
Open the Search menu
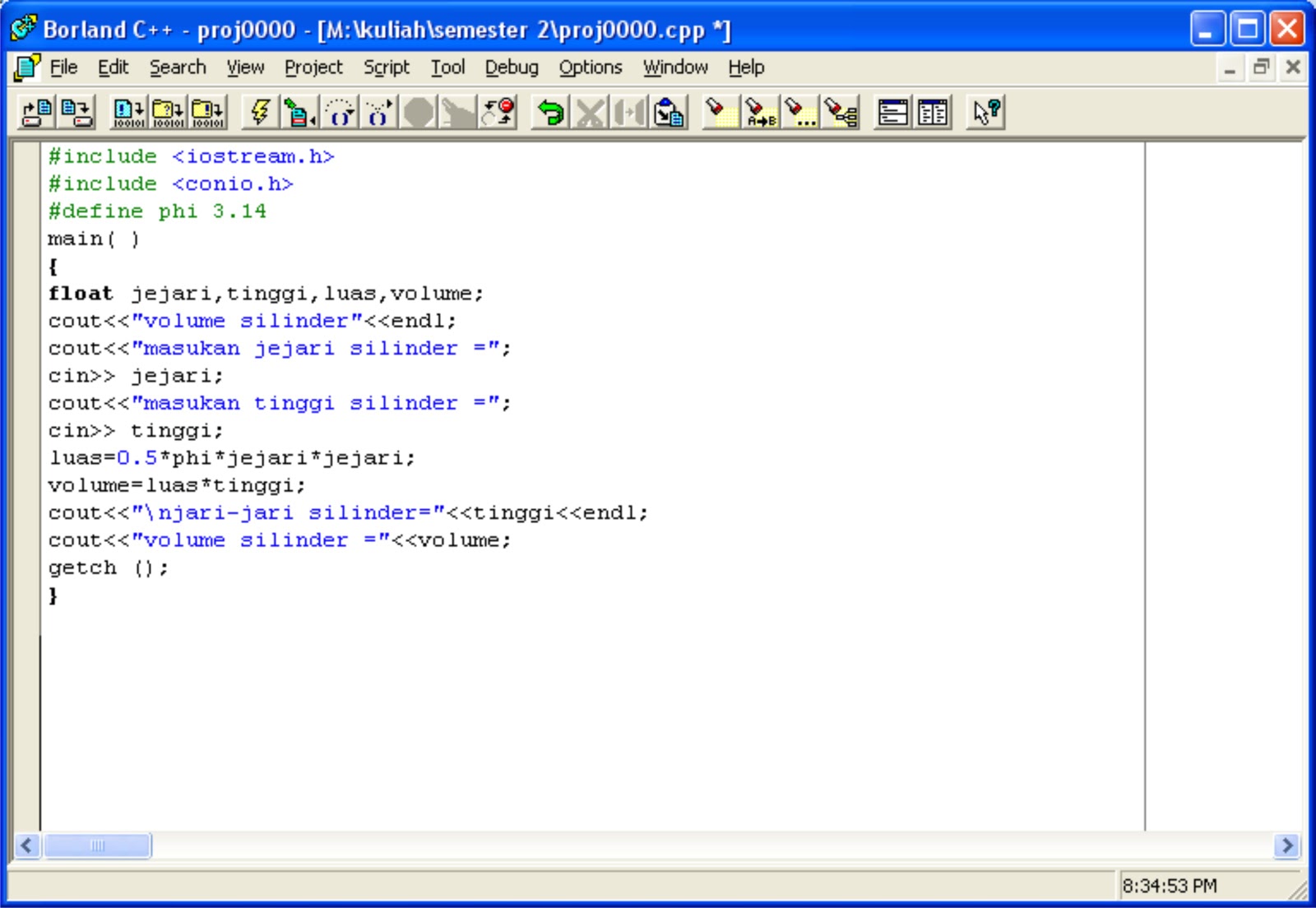tap(178, 67)
